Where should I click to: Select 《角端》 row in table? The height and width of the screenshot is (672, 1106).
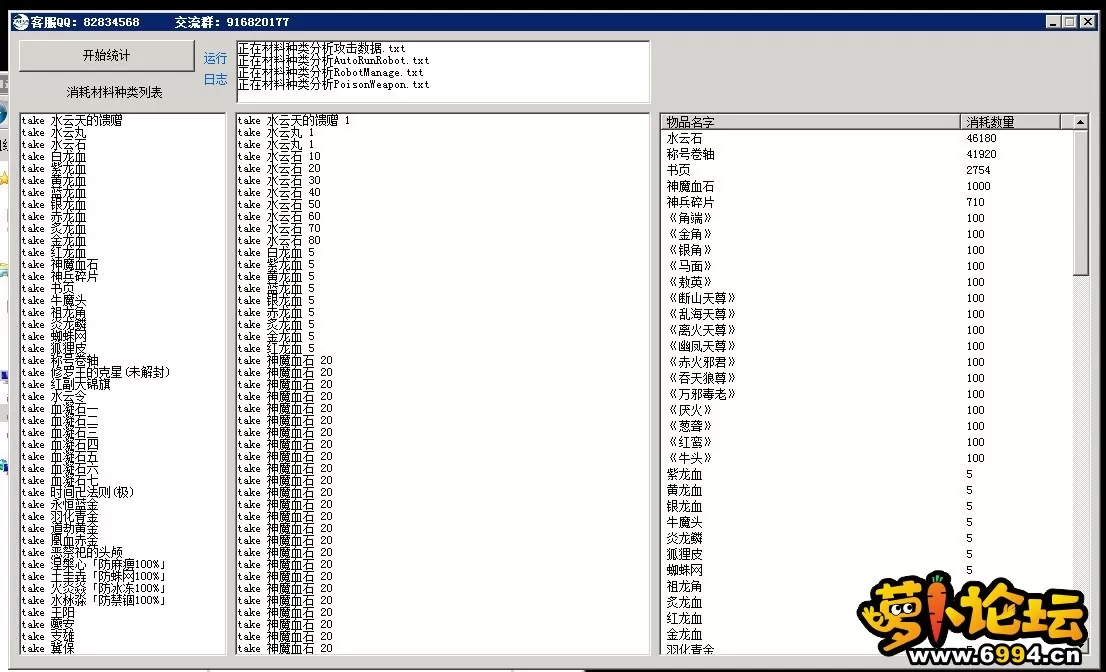click(x=868, y=218)
